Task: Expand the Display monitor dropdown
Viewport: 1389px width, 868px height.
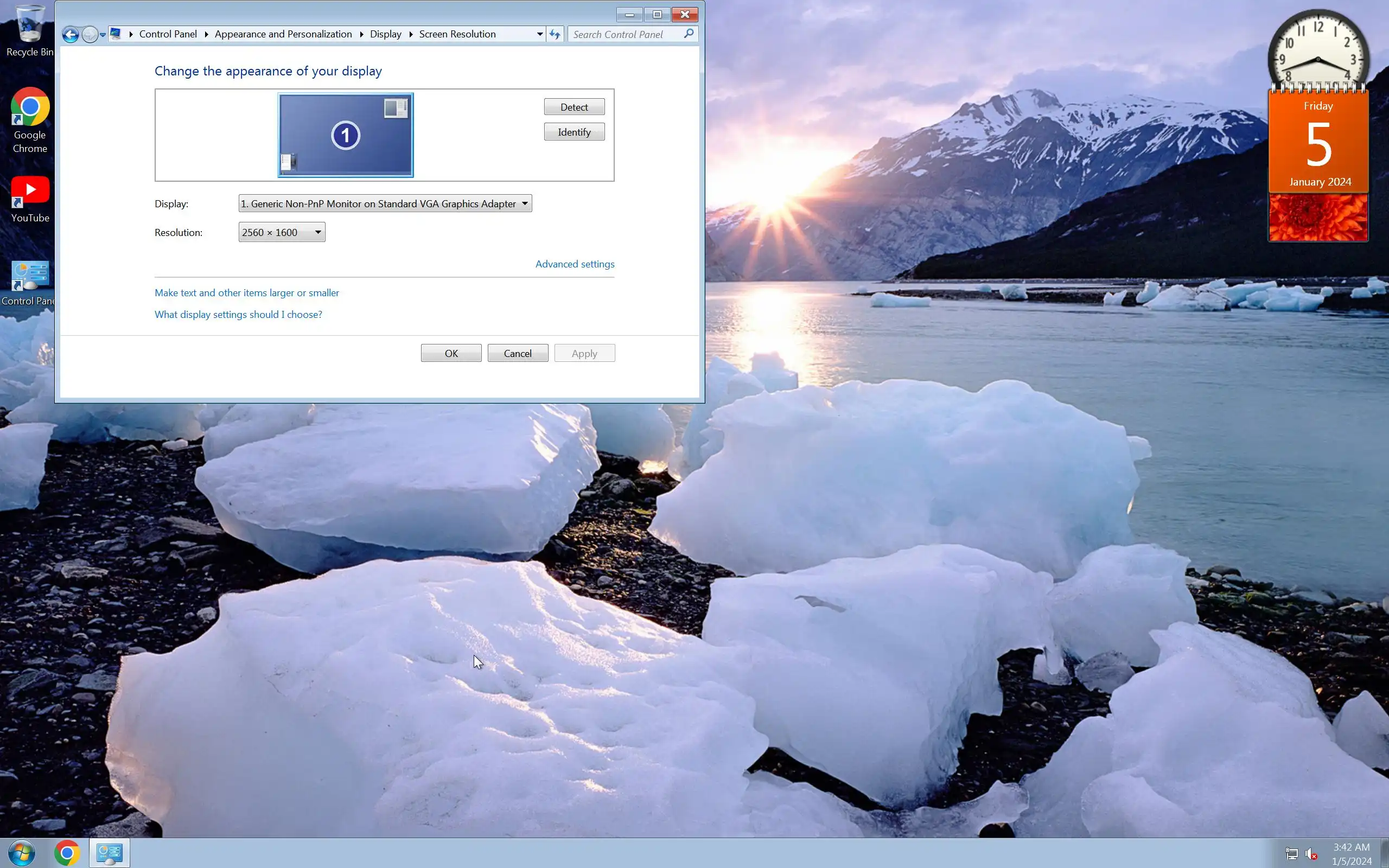Action: [x=385, y=203]
